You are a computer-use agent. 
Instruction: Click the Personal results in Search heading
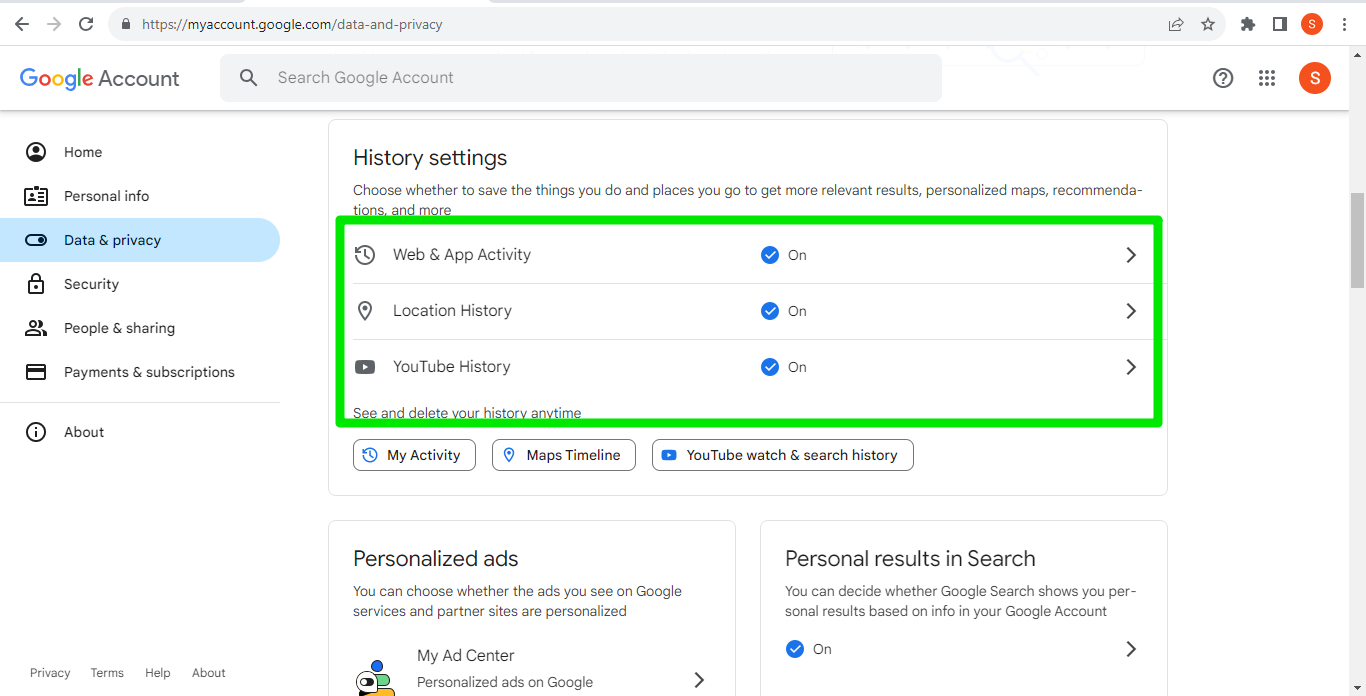pyautogui.click(x=910, y=559)
